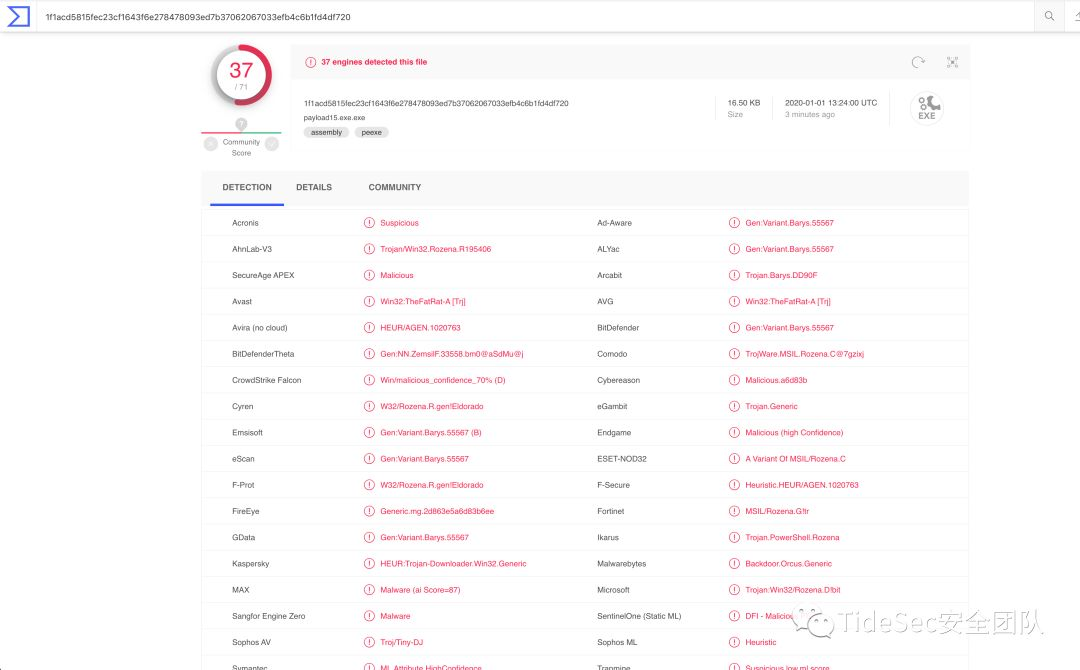Click the 'Trojan.Barys.DD90F' Arcabit result
1080x670 pixels.
tap(781, 275)
